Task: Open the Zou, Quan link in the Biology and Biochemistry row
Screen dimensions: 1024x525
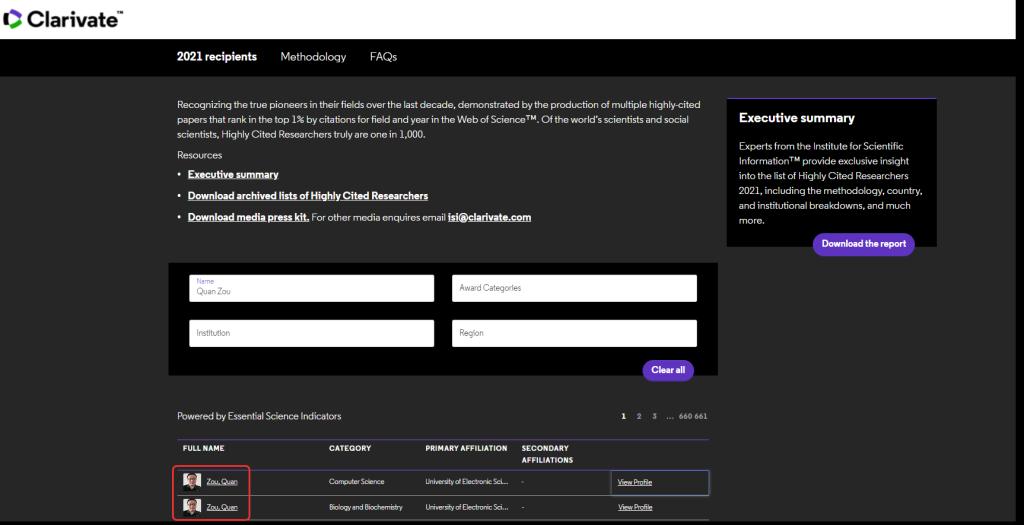Action: click(222, 507)
